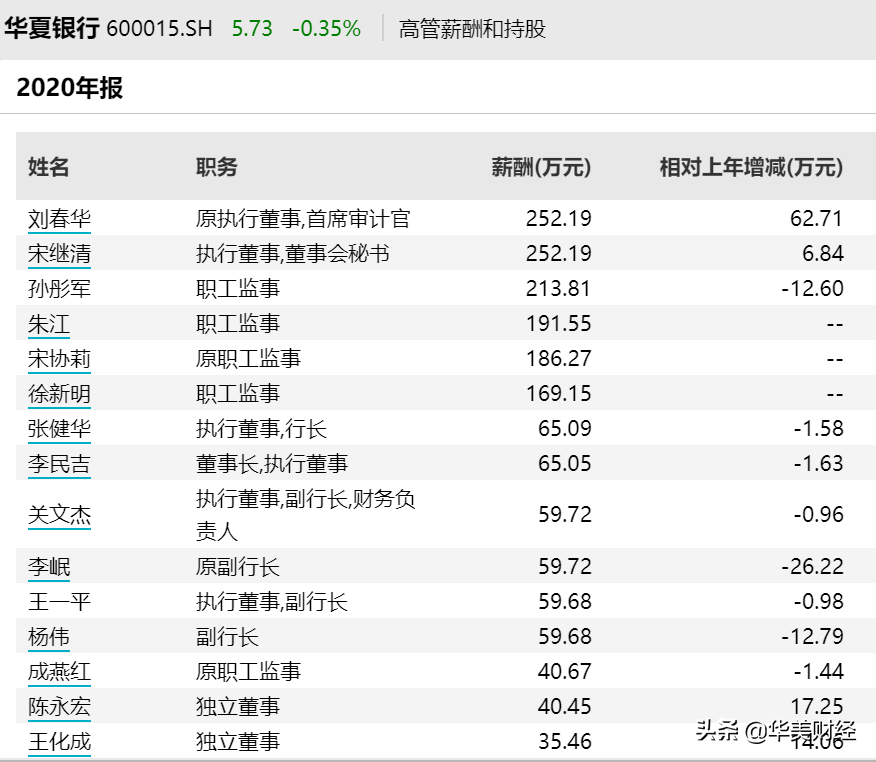
Task: Click the -0.35% change value
Action: [327, 28]
